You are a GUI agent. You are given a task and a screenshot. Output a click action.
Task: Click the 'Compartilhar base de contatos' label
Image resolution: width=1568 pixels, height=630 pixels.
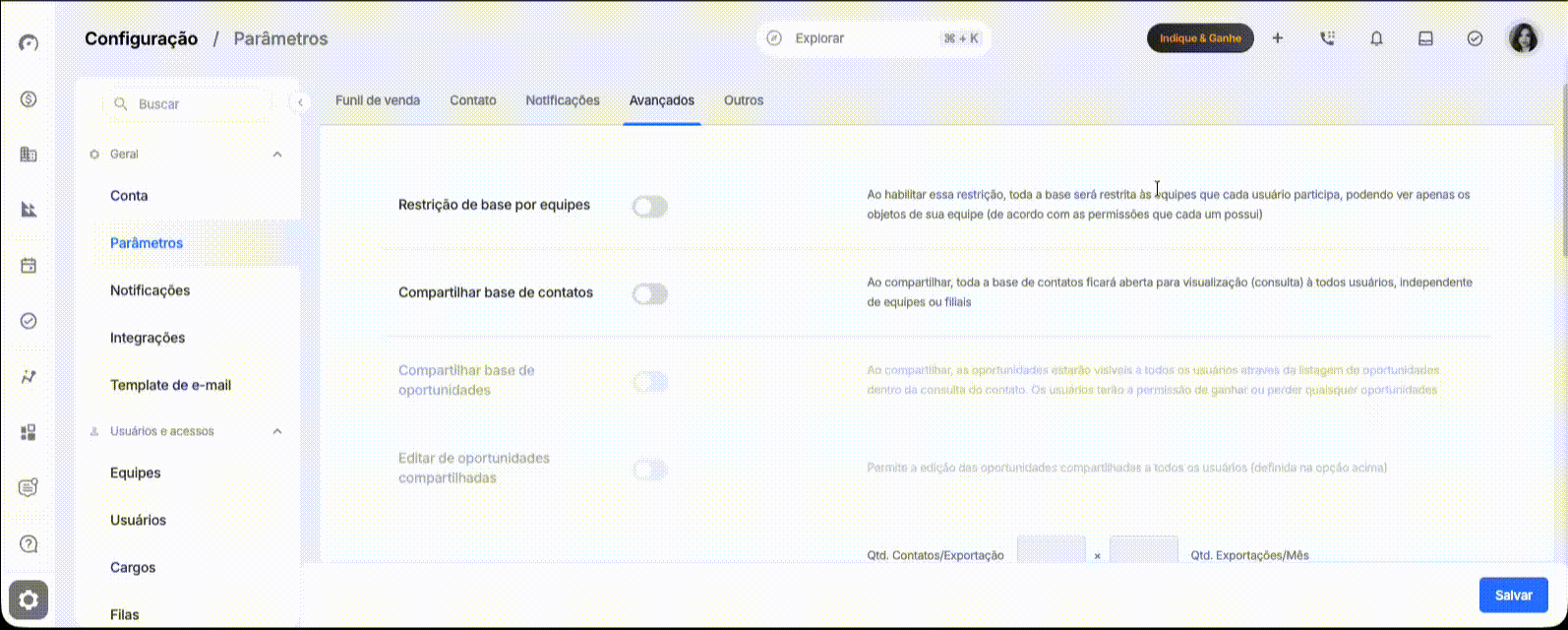(496, 292)
